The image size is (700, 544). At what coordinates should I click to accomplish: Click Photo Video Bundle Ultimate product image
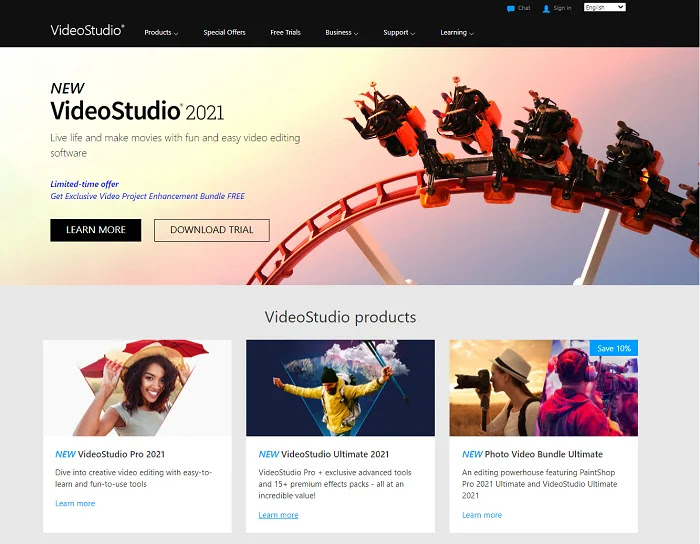click(543, 388)
